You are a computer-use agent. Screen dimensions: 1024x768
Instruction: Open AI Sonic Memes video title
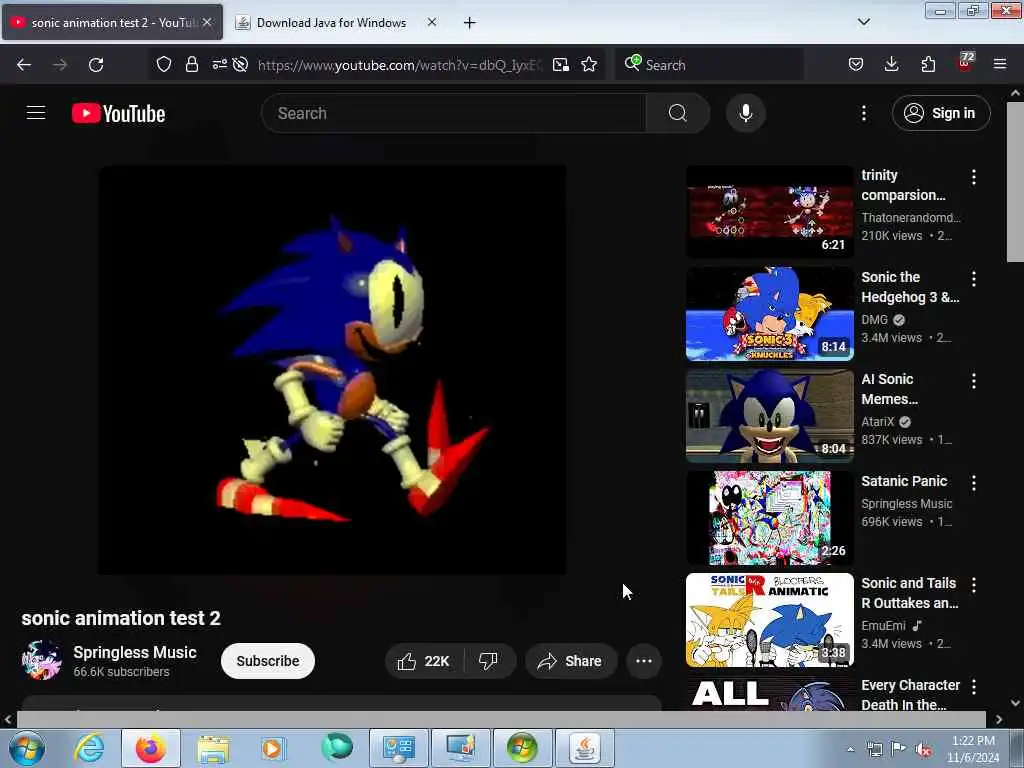[889, 389]
